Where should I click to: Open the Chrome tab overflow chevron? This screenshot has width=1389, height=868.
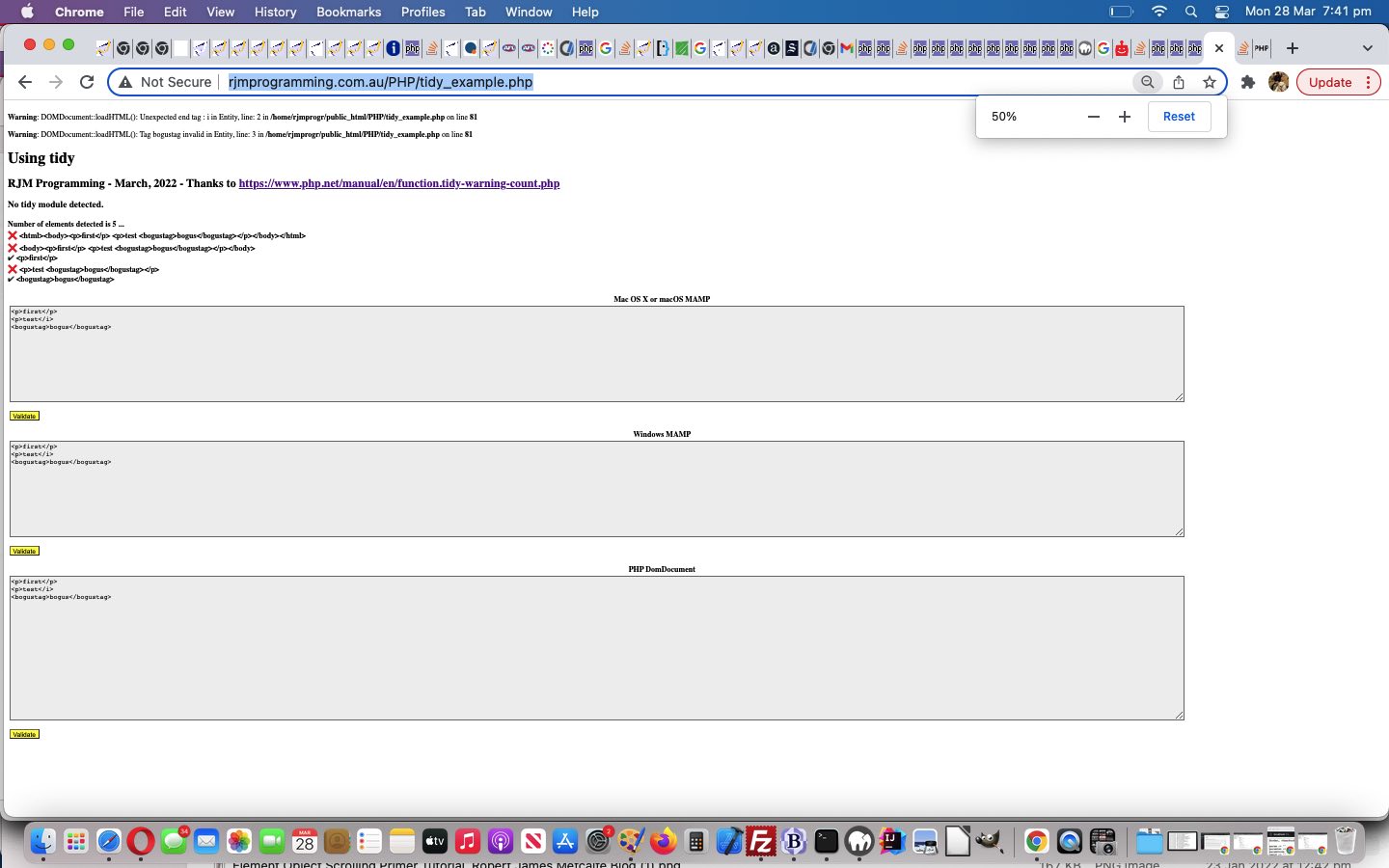pos(1367,47)
